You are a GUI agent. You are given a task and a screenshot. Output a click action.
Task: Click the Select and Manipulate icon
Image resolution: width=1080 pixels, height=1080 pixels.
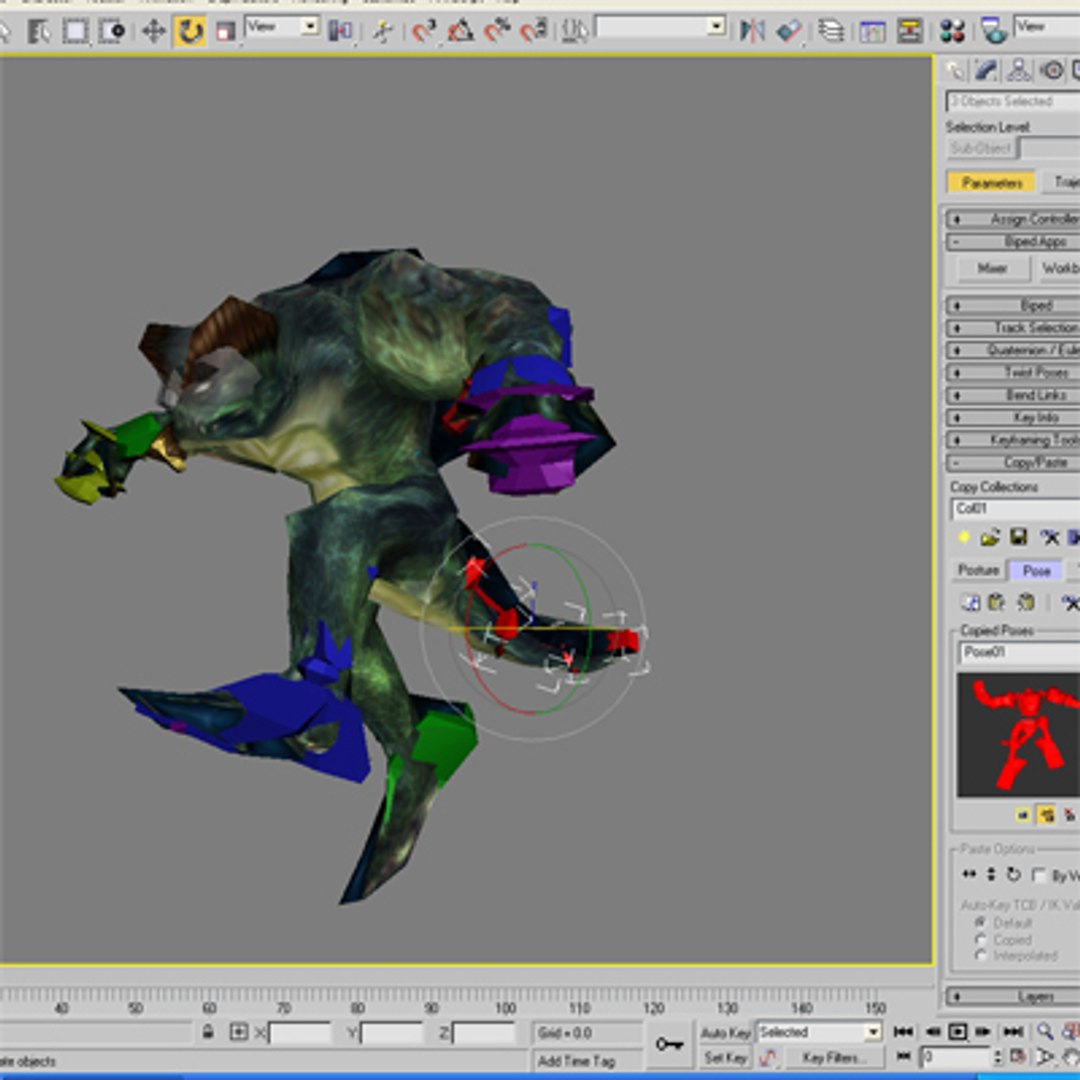(x=382, y=31)
